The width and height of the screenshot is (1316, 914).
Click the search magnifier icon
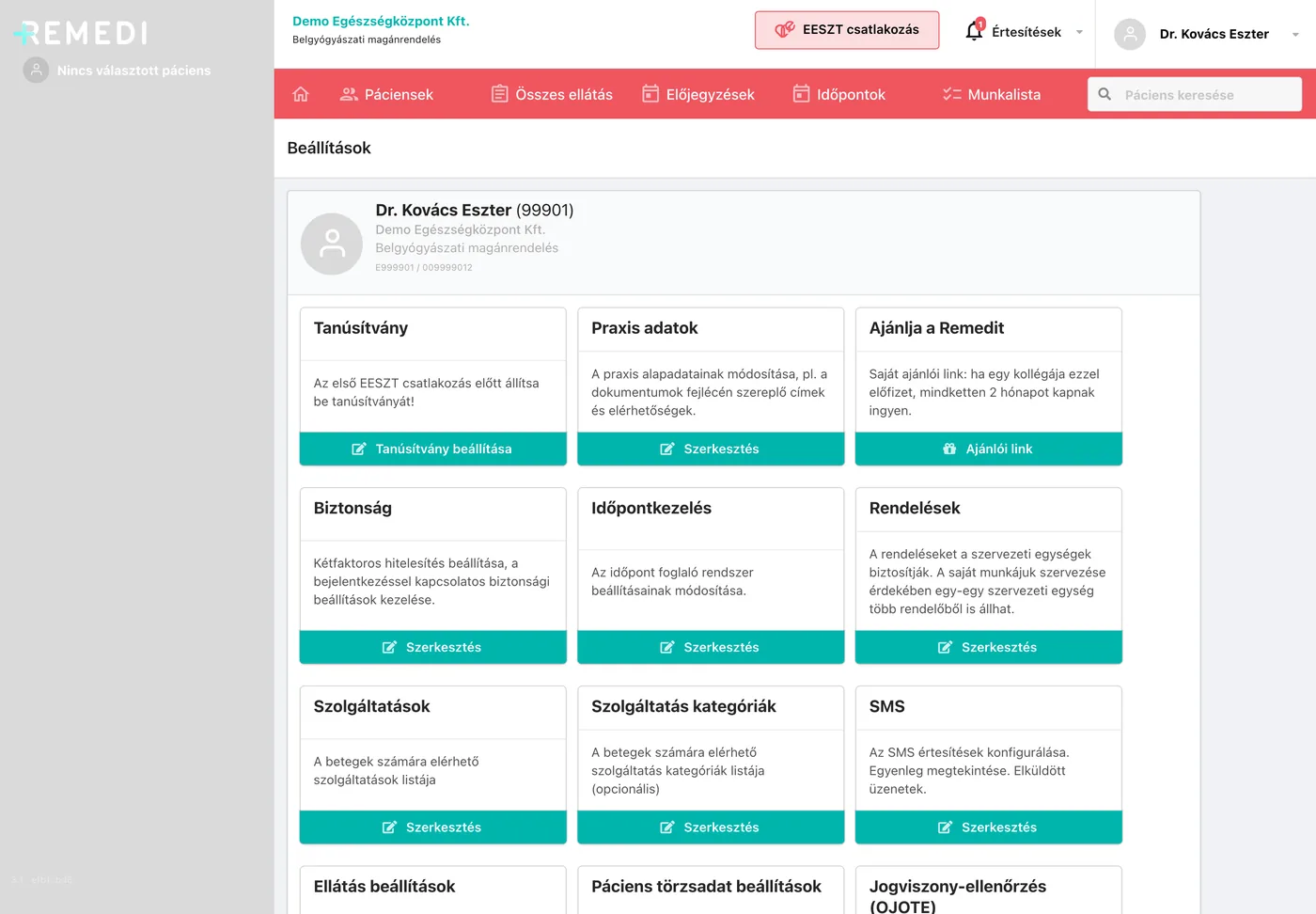1104,94
